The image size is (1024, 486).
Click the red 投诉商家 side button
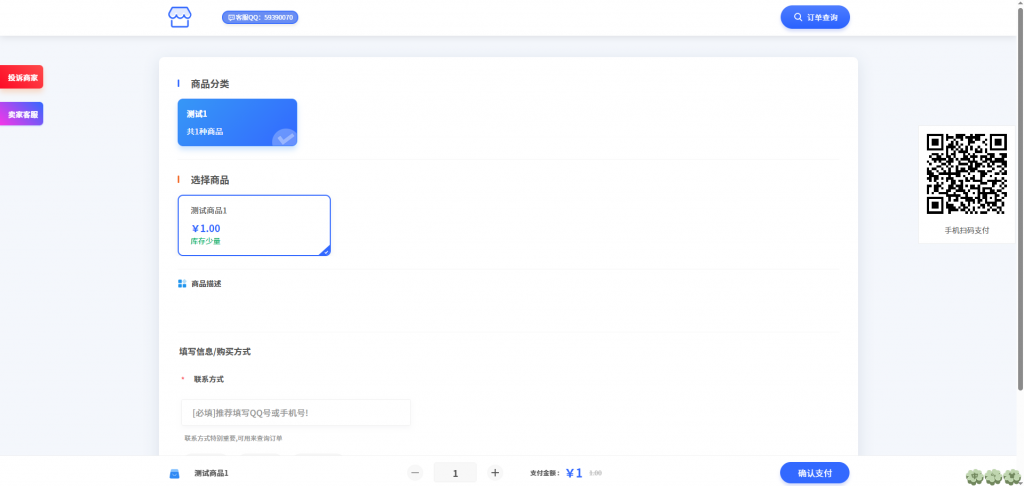22,77
